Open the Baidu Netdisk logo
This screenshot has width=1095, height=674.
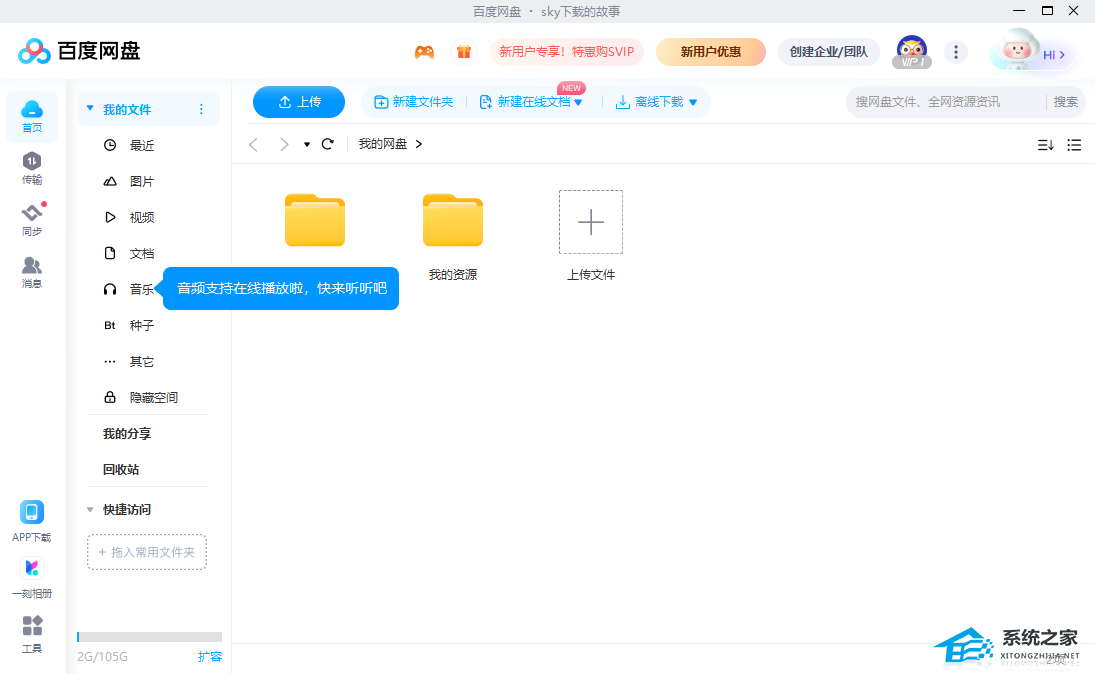79,51
